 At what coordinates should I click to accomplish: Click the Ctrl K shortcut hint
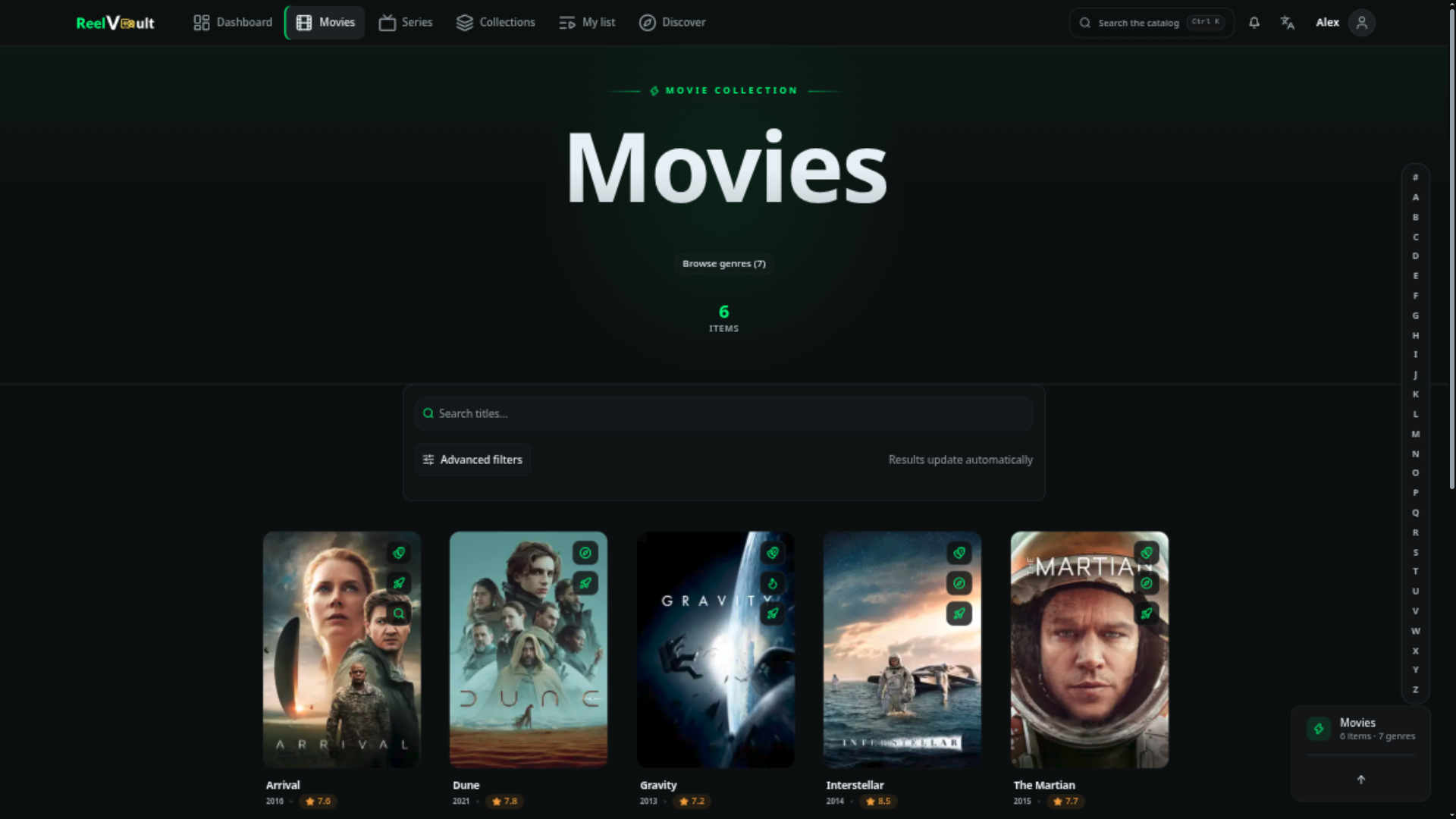[x=1206, y=22]
